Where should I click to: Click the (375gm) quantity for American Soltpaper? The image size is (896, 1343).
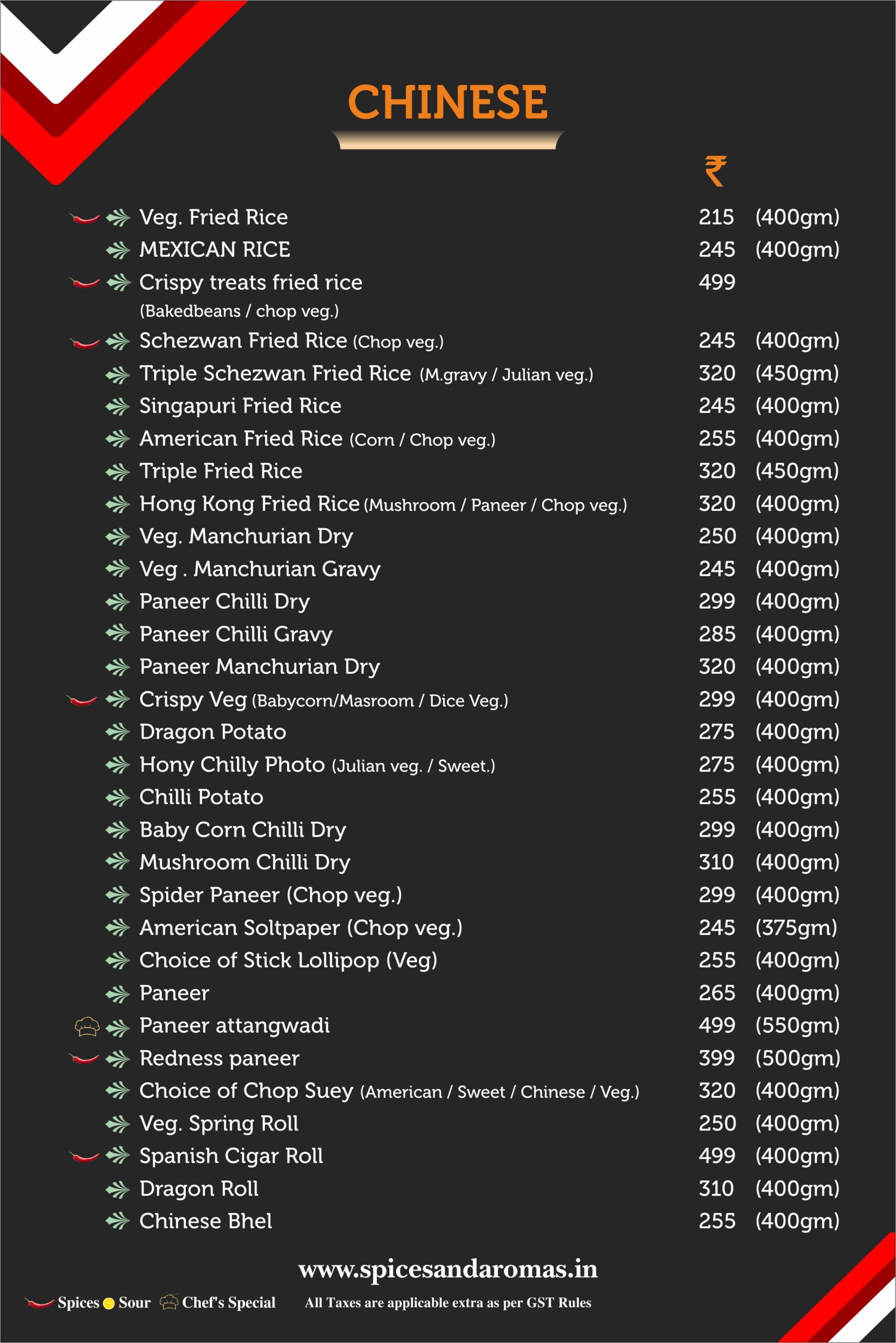pyautogui.click(x=796, y=928)
